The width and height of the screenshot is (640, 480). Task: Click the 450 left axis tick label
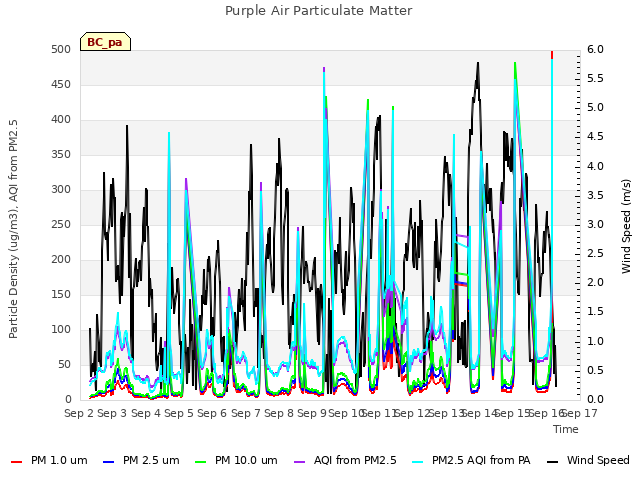(61, 84)
